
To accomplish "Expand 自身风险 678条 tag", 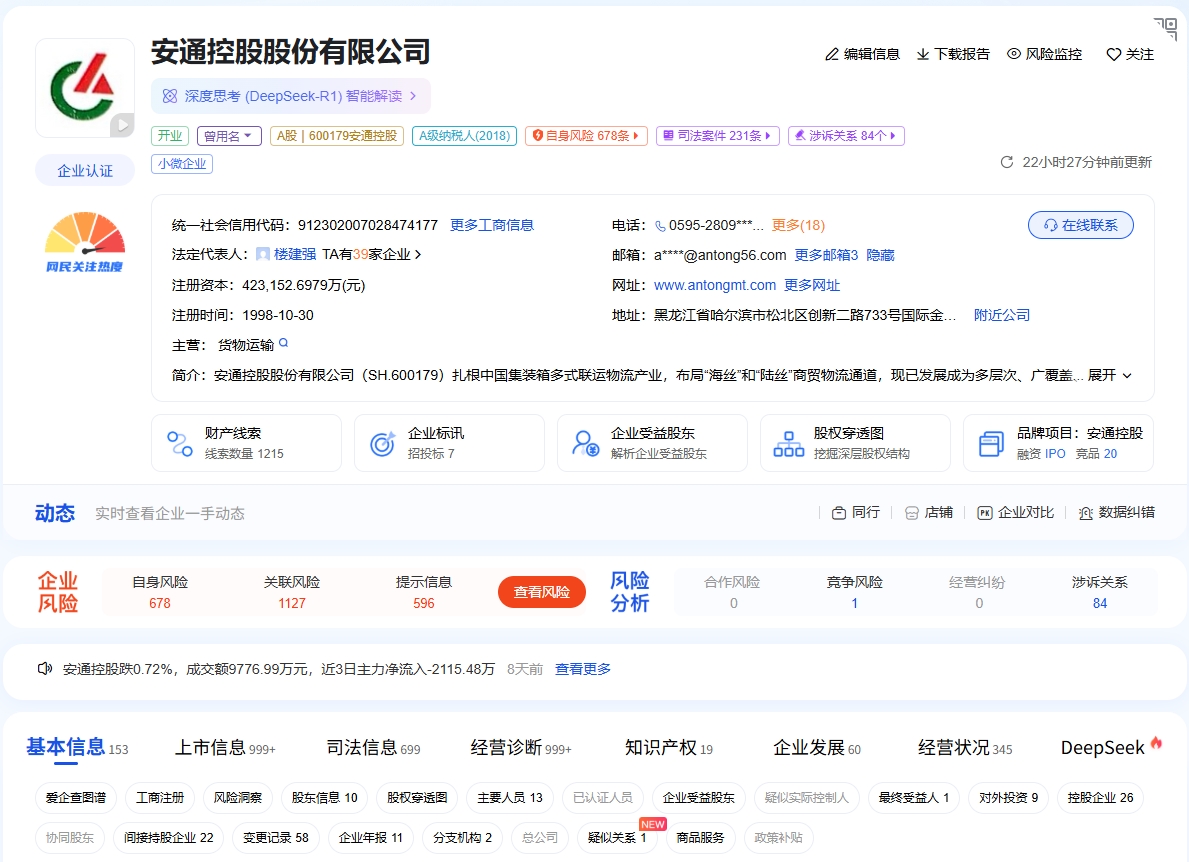I will click(x=586, y=136).
